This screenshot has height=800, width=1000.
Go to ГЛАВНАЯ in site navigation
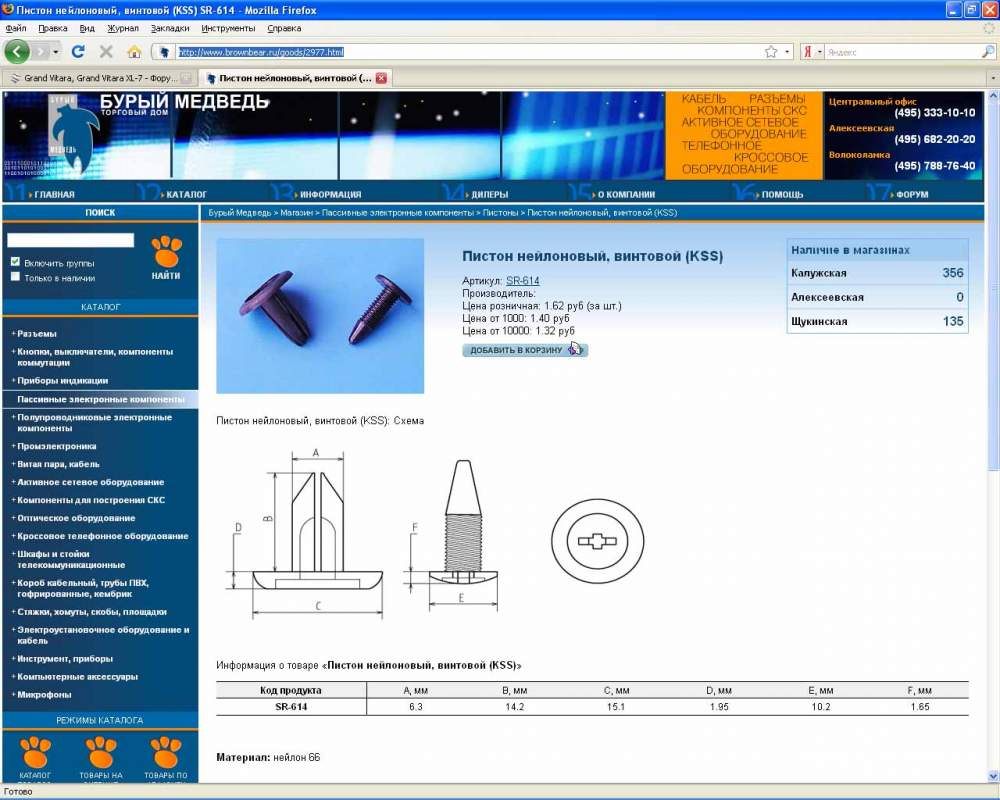click(x=54, y=194)
